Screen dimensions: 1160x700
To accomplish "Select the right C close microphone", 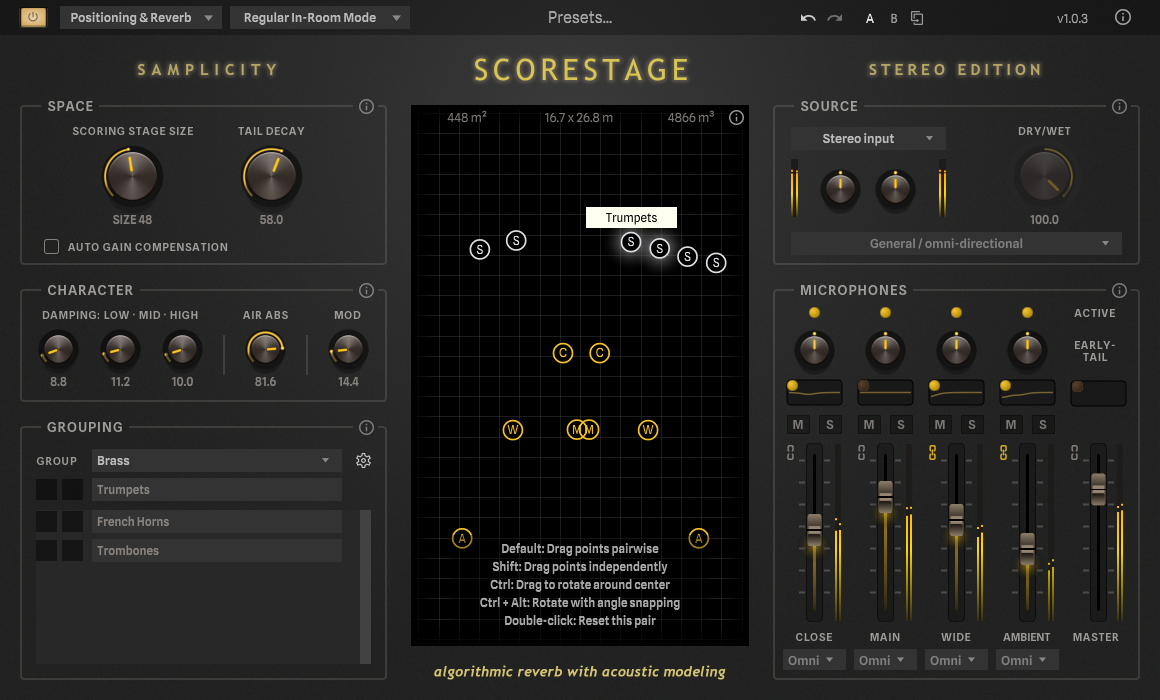I will click(x=599, y=353).
